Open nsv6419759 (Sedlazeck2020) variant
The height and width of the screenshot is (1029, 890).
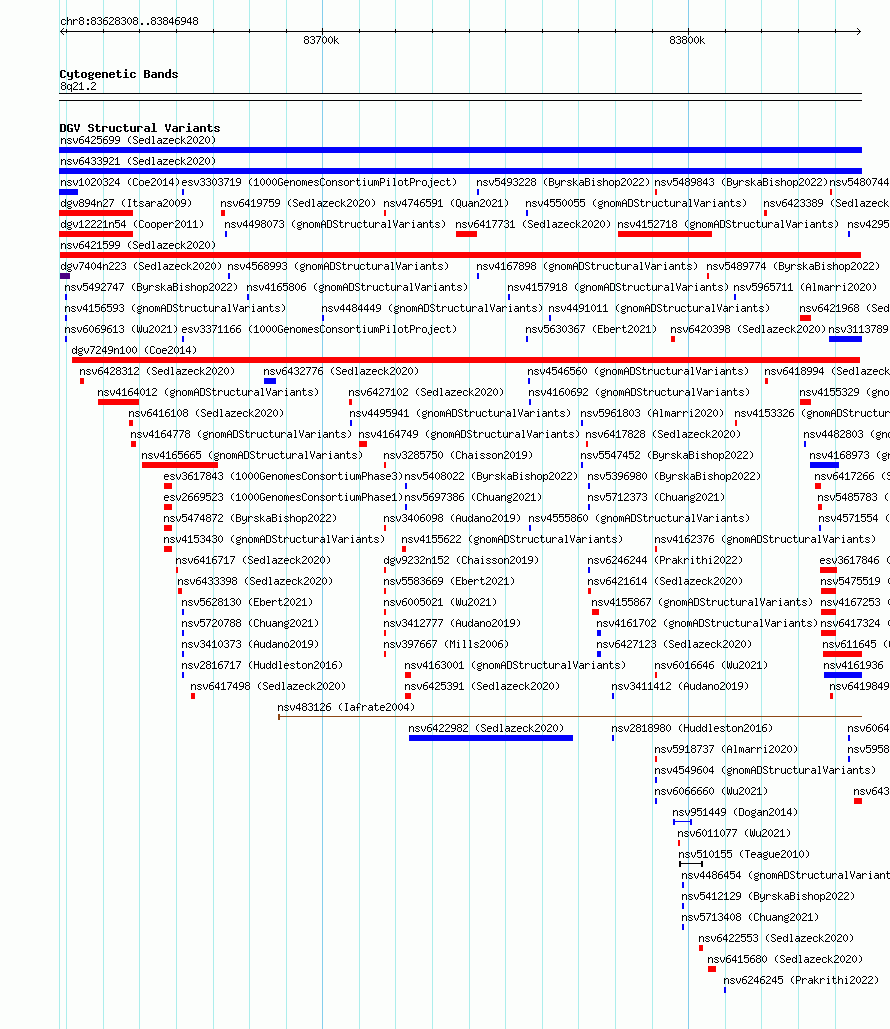coord(298,203)
